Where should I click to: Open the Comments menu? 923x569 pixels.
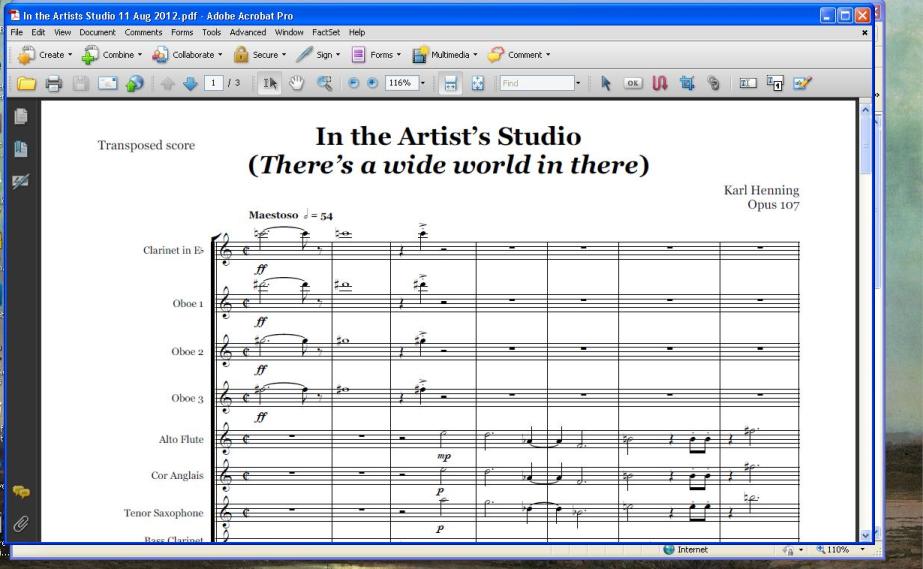click(x=143, y=32)
